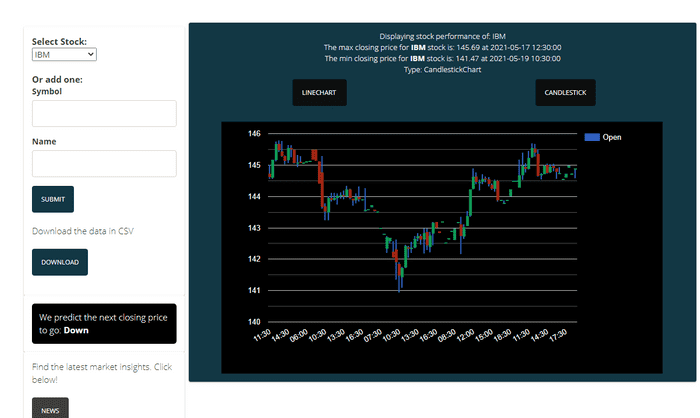The image size is (700, 418).
Task: Click the Type: CandlestickChart text
Action: pyautogui.click(x=442, y=70)
